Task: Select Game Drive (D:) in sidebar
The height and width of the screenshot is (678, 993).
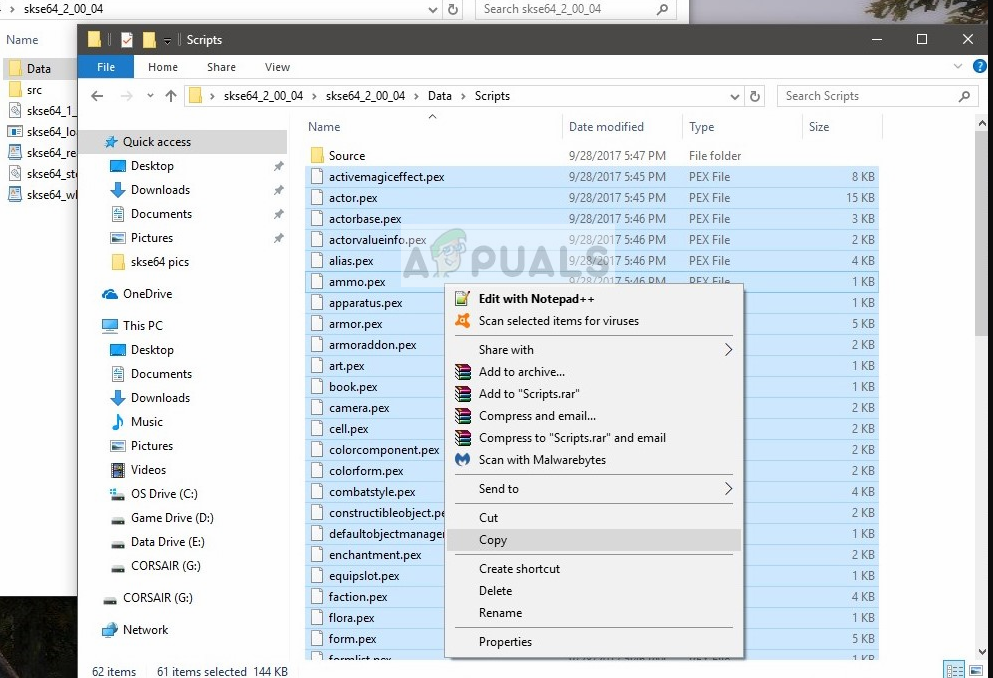Action: pos(172,518)
